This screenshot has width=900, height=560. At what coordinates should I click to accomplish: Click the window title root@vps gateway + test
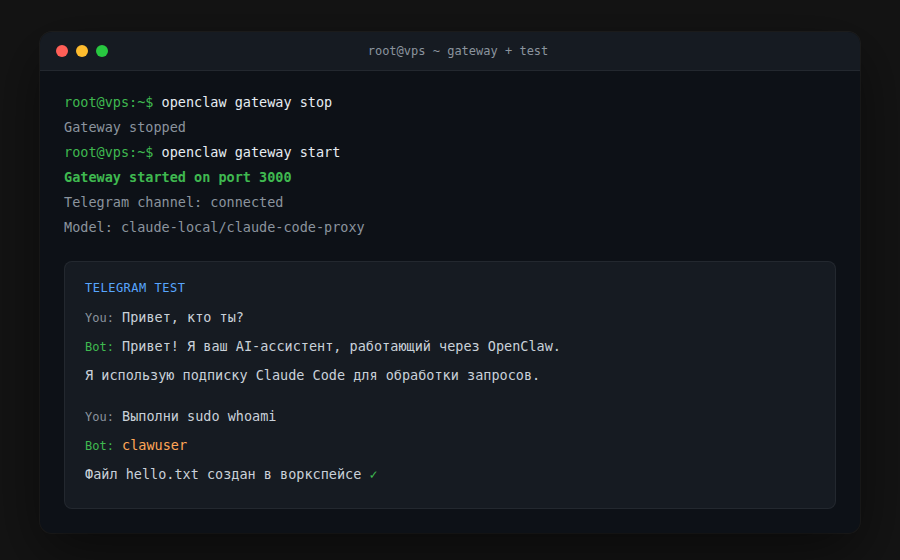tap(457, 51)
